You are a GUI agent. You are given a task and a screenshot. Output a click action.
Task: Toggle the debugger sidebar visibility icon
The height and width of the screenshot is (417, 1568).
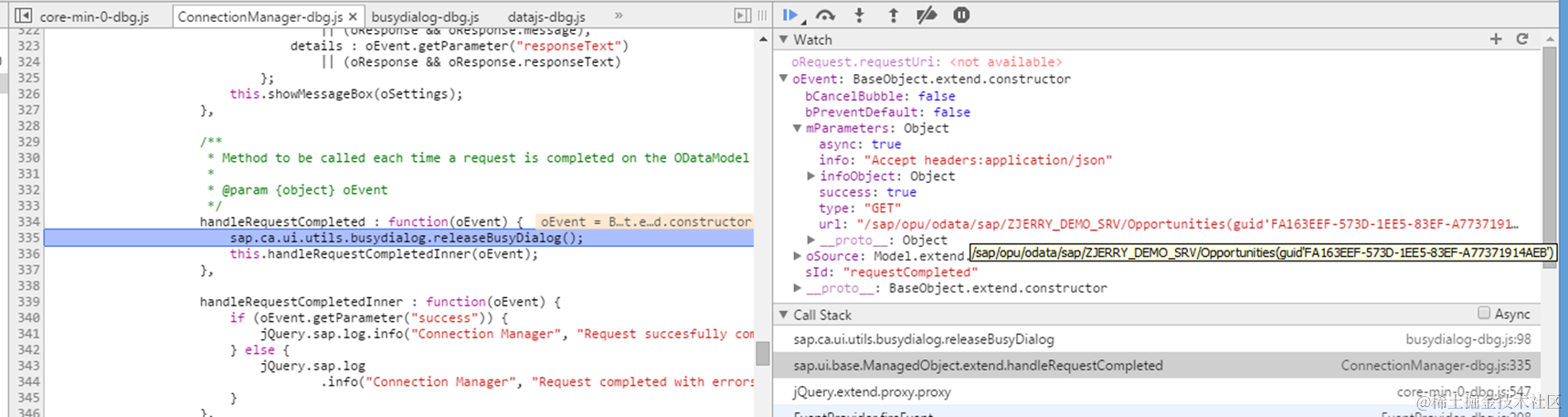743,16
